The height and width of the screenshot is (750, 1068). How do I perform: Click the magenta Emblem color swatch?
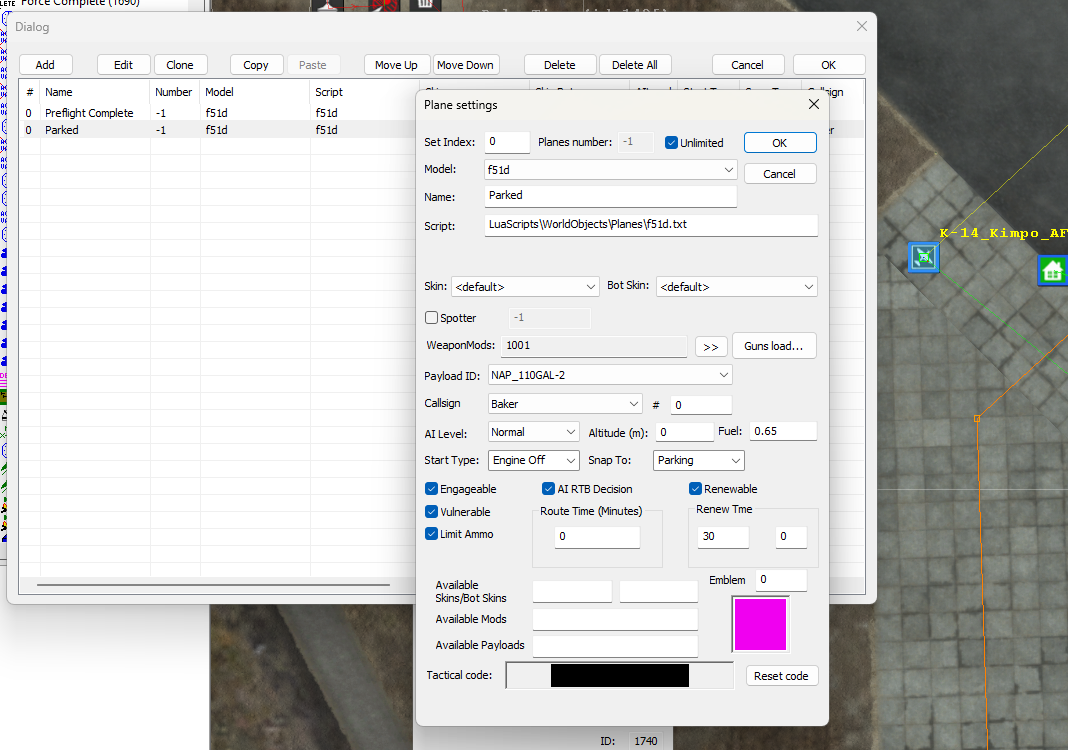(760, 624)
